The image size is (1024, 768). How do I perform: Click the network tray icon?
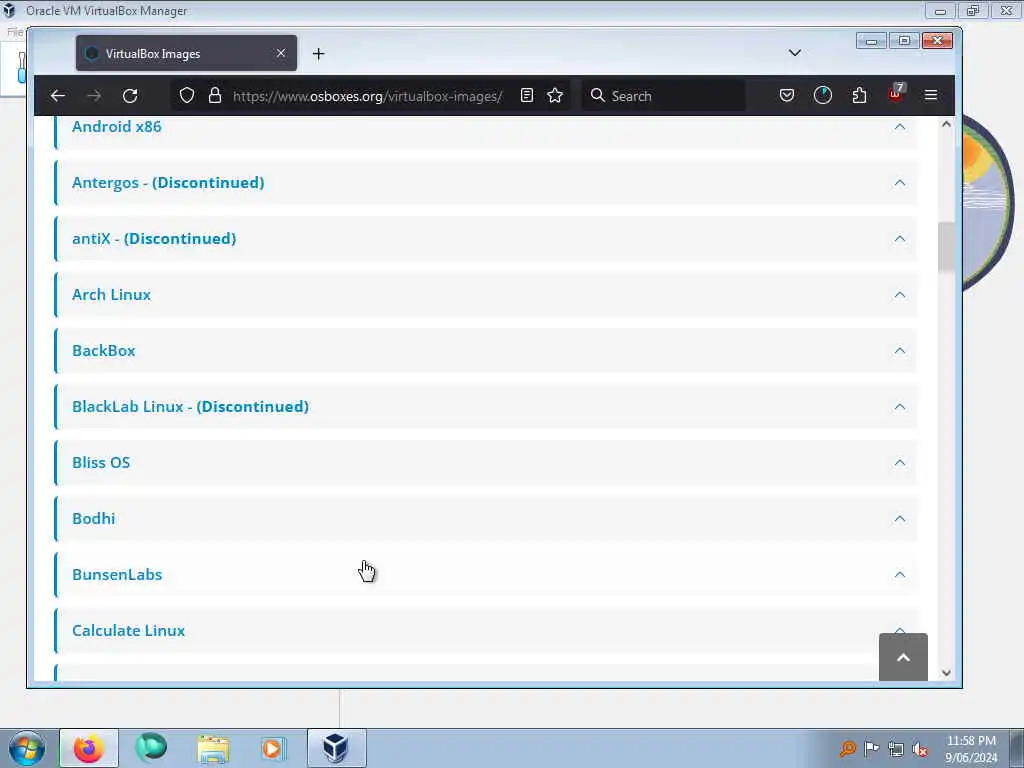pos(896,749)
